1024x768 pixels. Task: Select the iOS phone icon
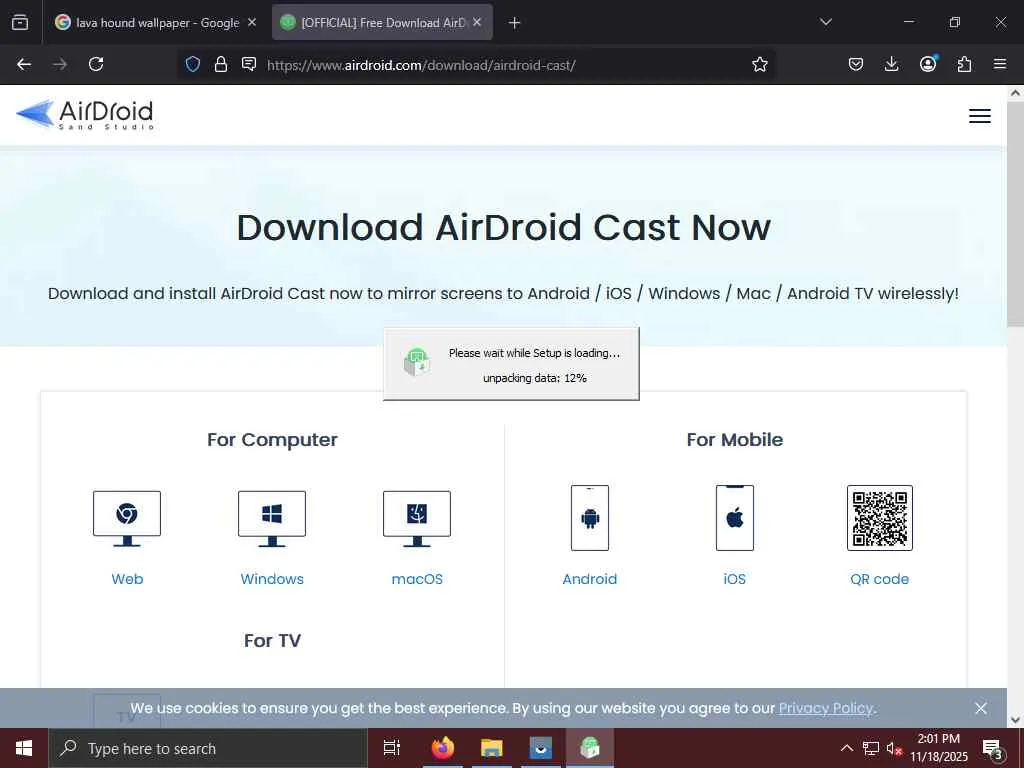point(735,518)
